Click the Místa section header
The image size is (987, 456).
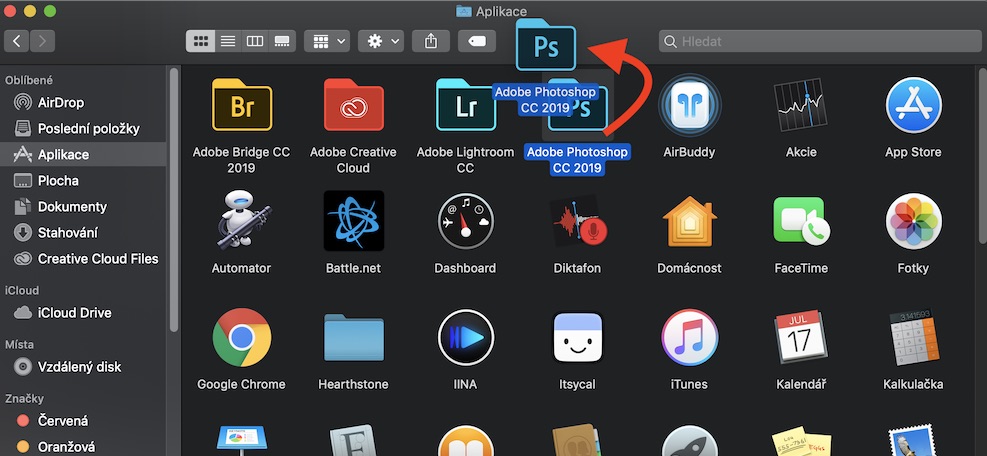click(20, 345)
